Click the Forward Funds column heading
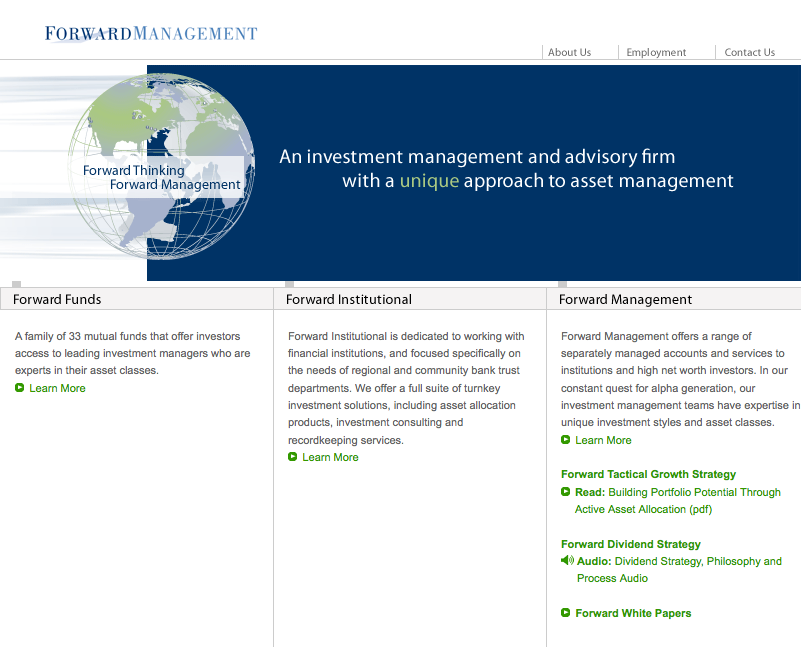 (x=57, y=299)
